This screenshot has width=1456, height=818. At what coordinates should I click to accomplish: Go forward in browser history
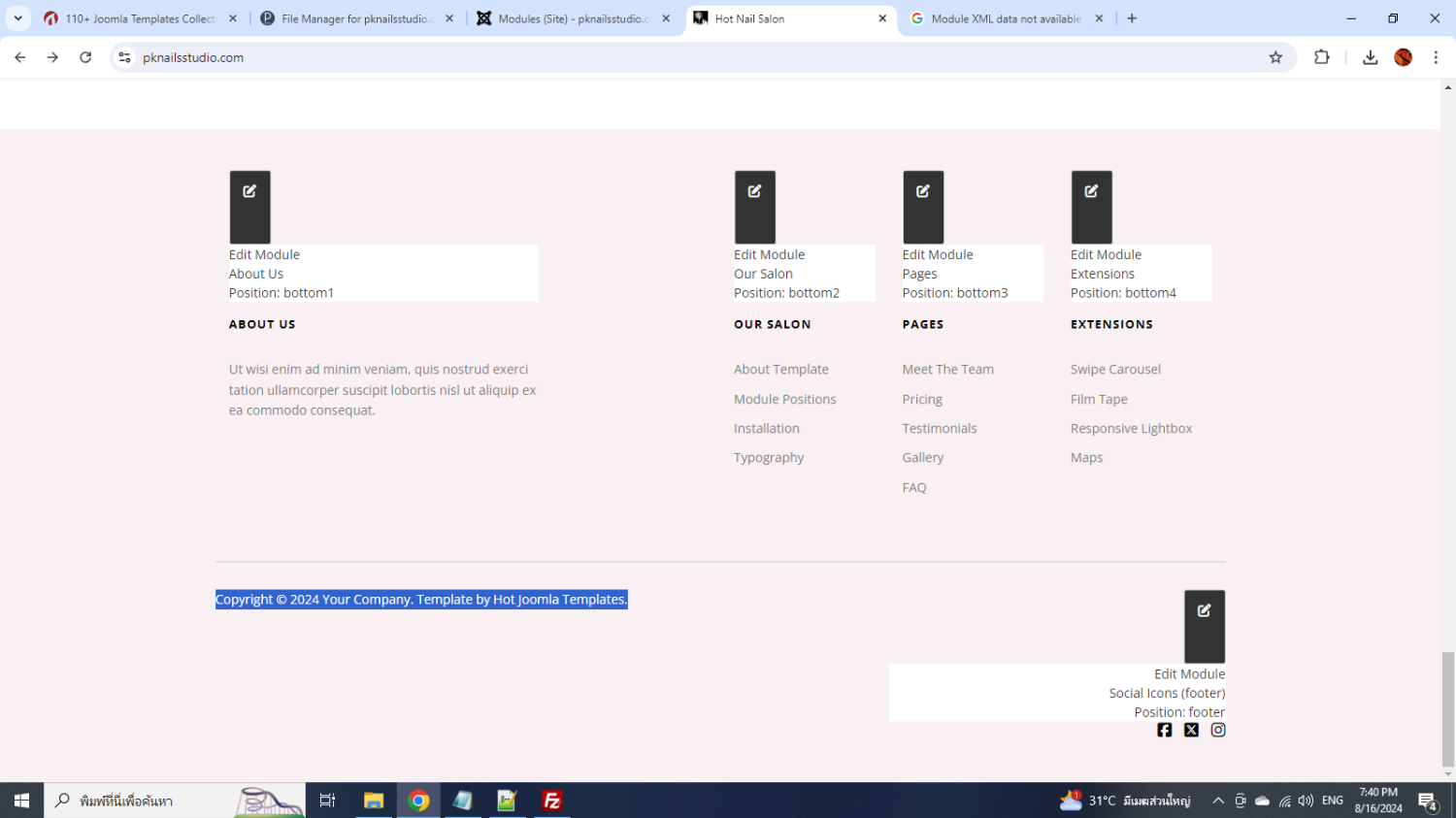click(x=52, y=57)
